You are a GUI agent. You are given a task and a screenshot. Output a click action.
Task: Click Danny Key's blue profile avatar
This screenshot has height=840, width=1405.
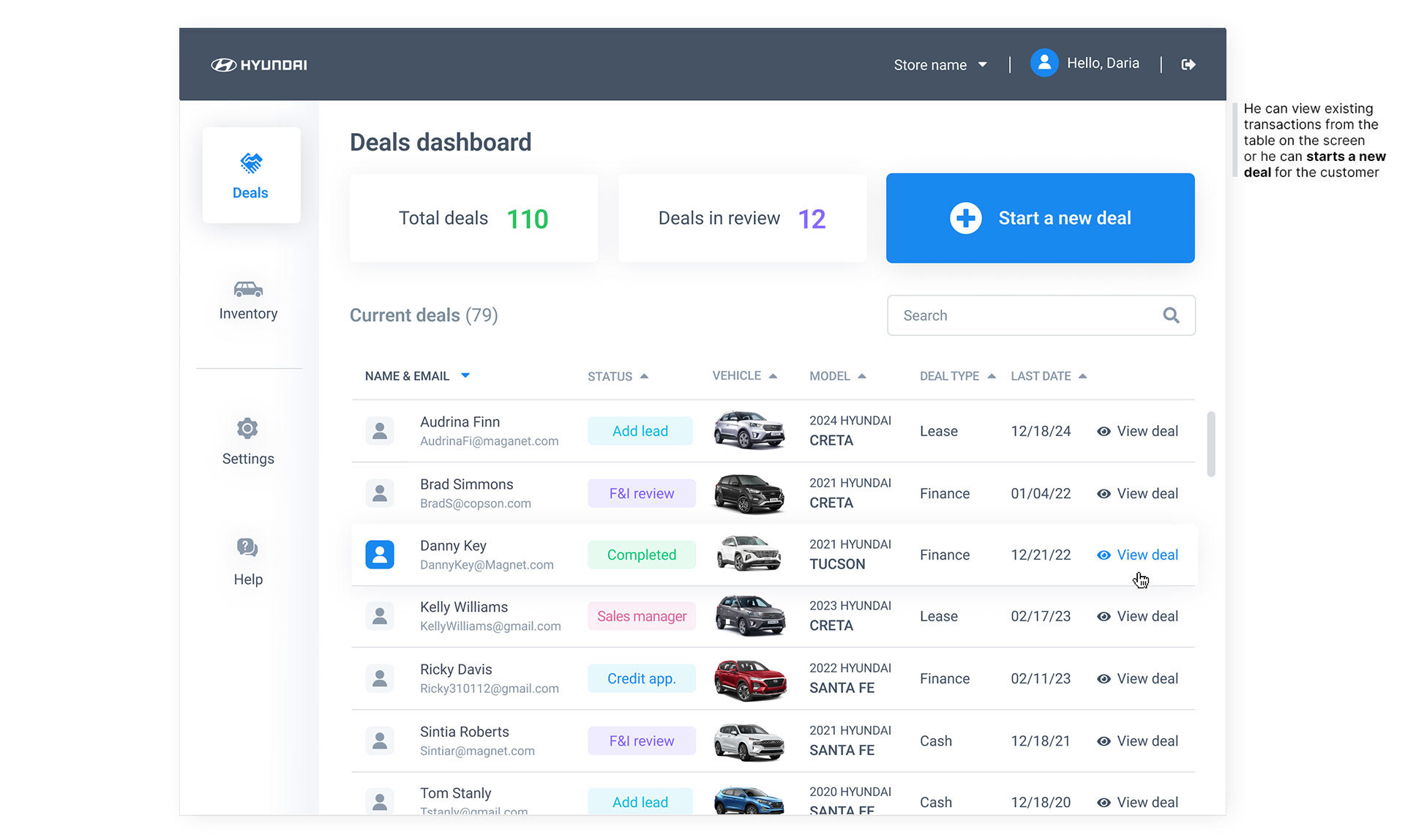coord(380,555)
